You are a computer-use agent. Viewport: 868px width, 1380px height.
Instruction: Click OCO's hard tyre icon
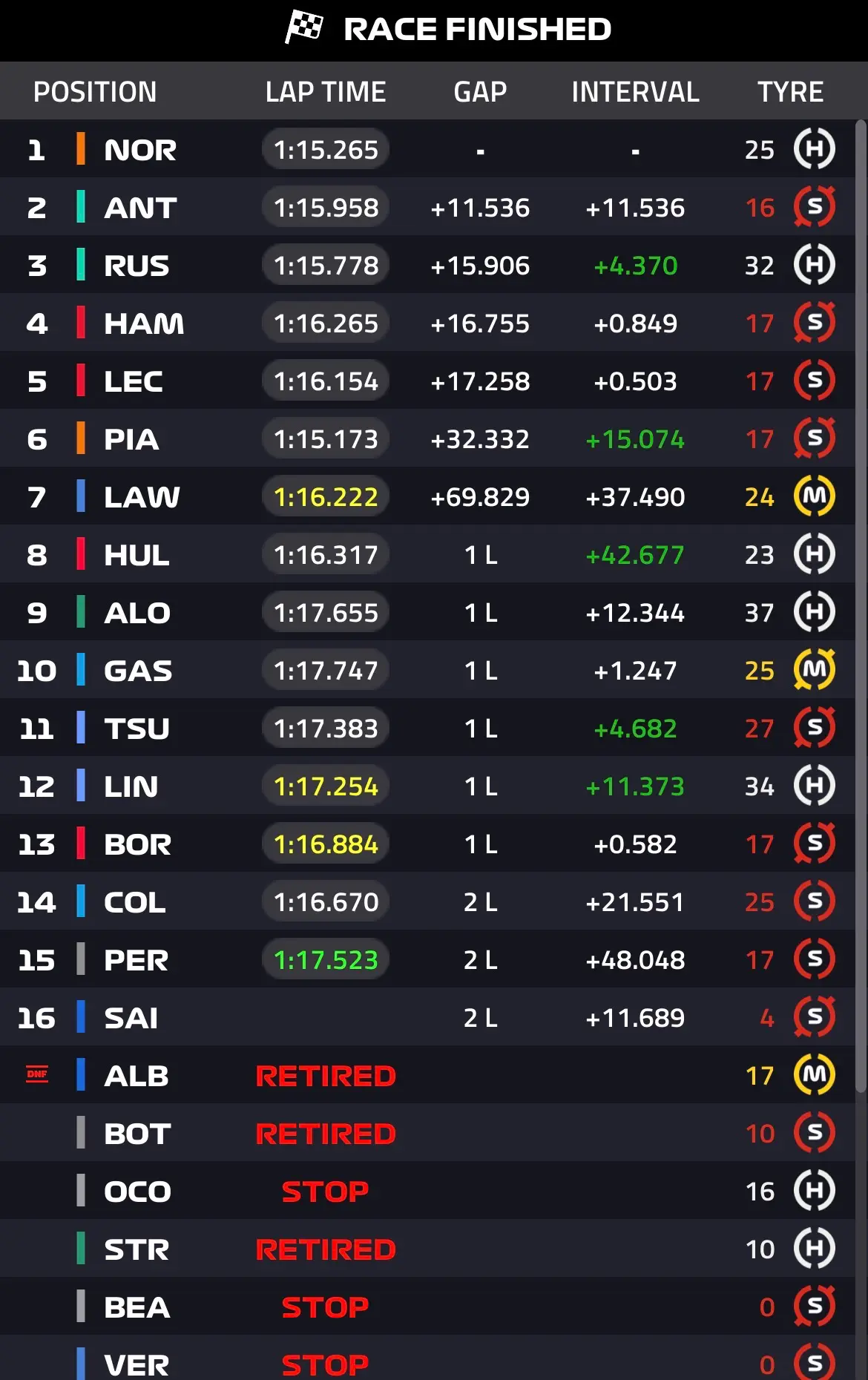point(815,1191)
